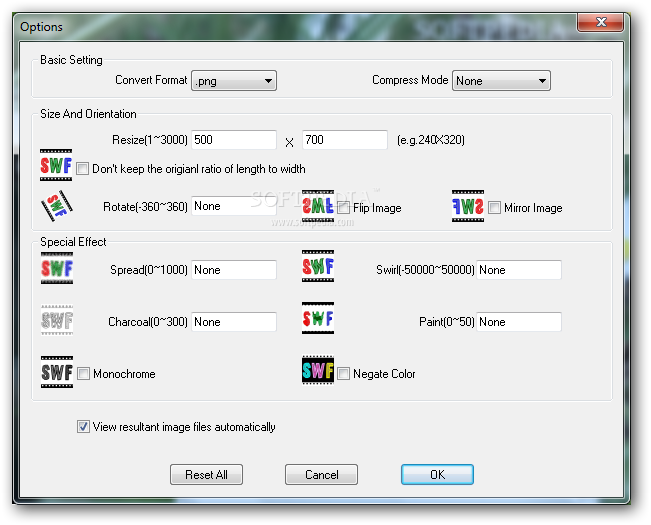Click the Size And Orientation group label
The image size is (651, 525).
88,114
